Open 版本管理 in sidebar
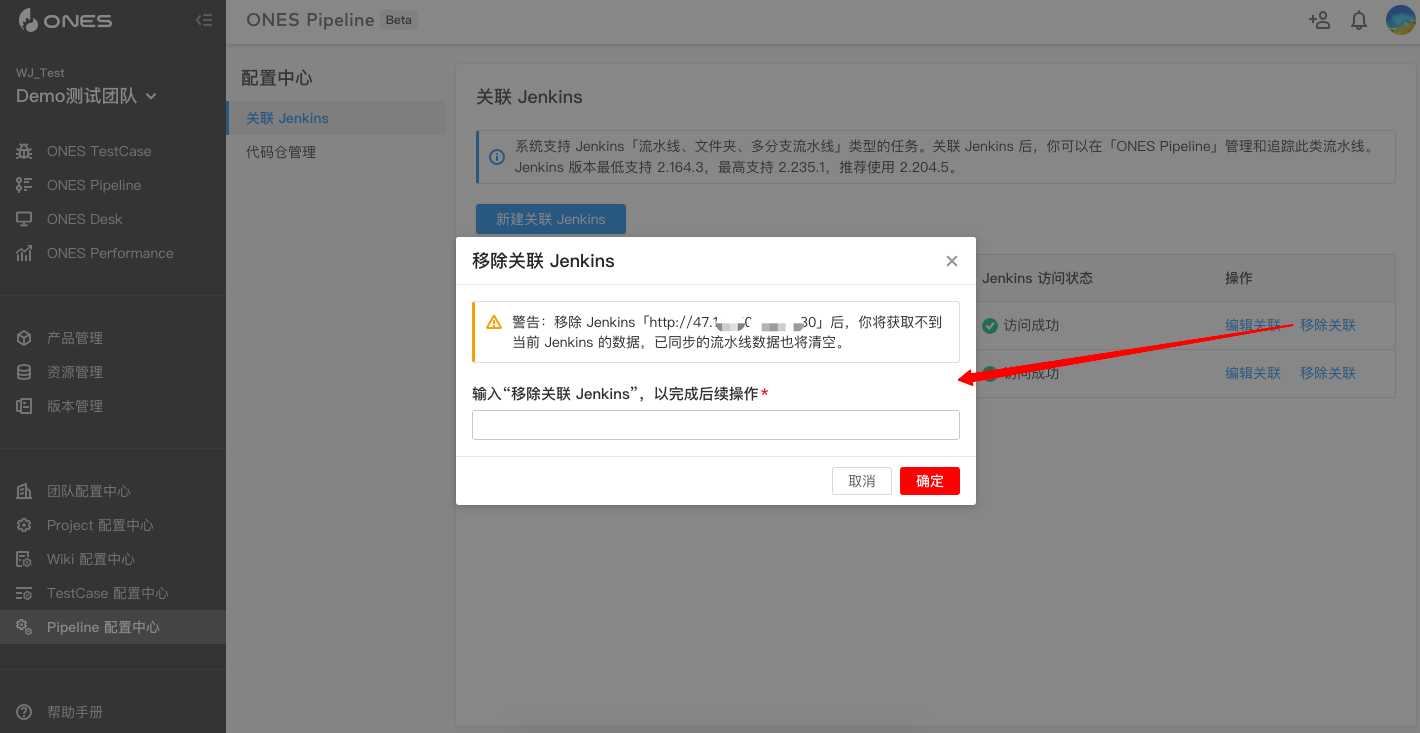 coord(75,406)
